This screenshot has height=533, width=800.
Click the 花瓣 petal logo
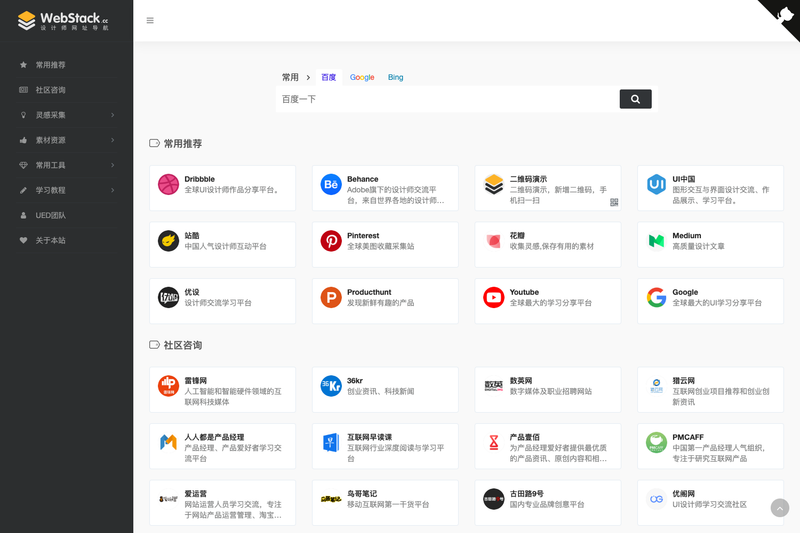point(493,241)
